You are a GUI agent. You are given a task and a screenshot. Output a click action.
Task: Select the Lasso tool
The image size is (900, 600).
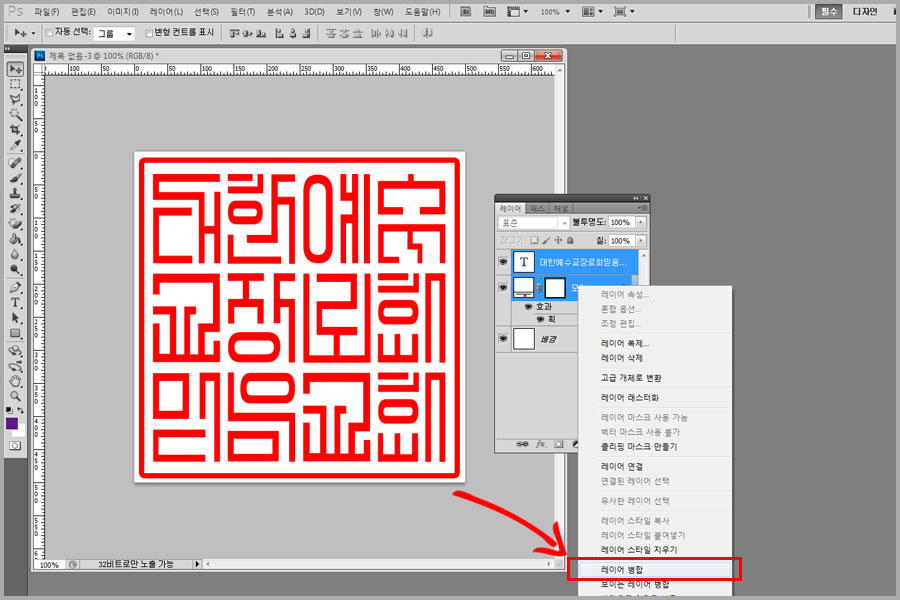click(15, 99)
